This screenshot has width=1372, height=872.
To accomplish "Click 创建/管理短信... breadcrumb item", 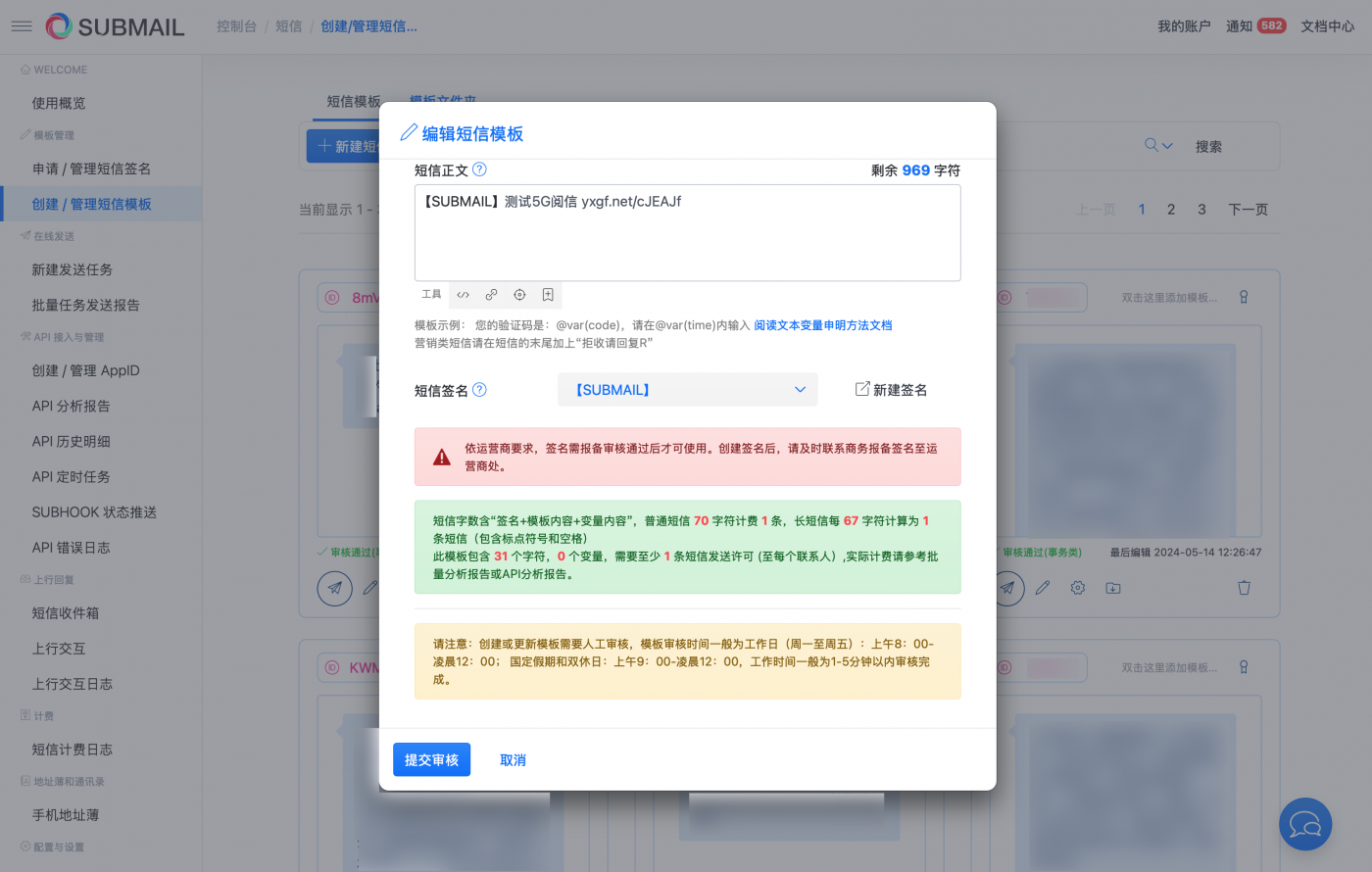I will tap(368, 26).
